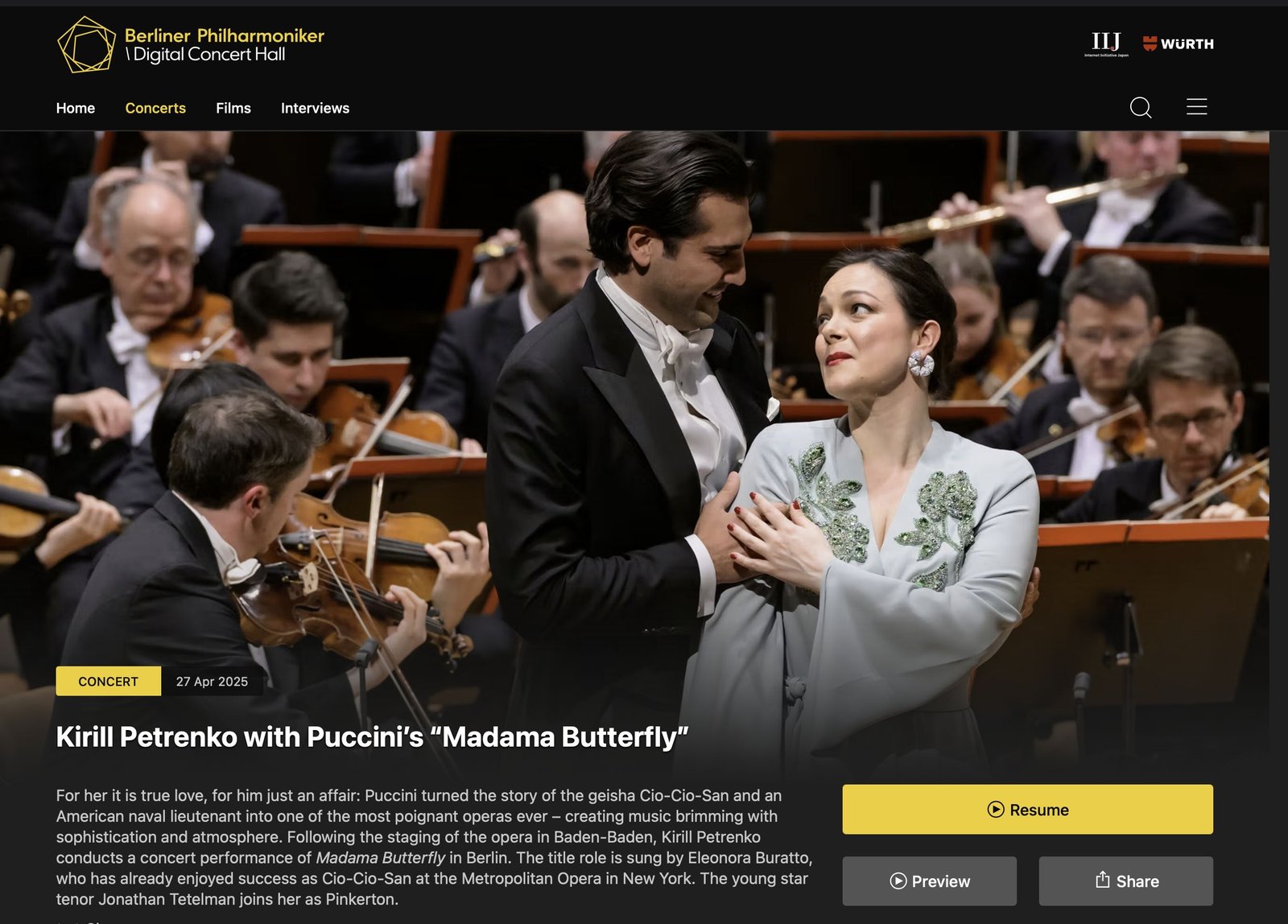Select the Concerts navigation tab
Viewport: 1288px width, 924px height.
pos(155,108)
